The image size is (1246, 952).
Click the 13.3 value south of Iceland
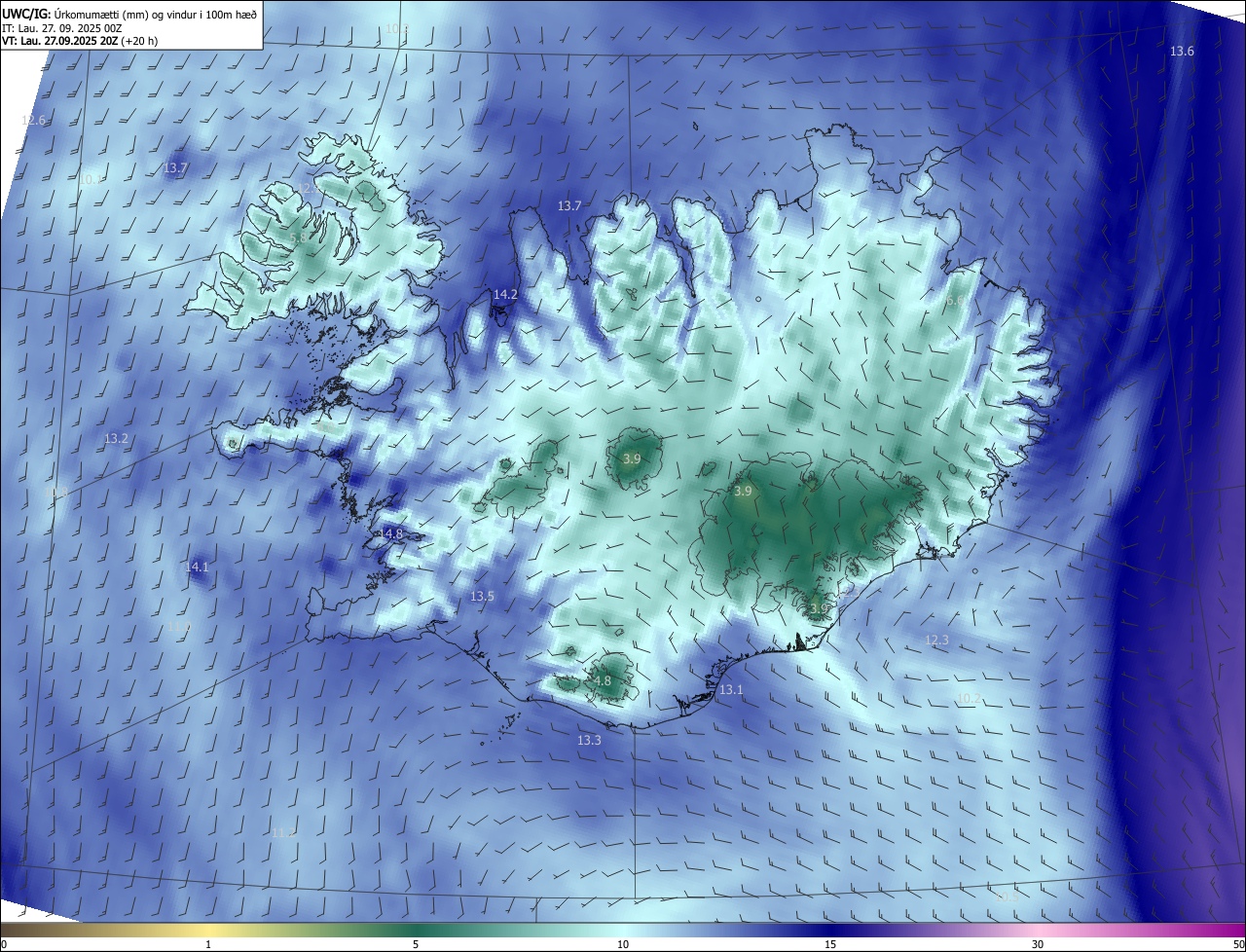pyautogui.click(x=589, y=741)
